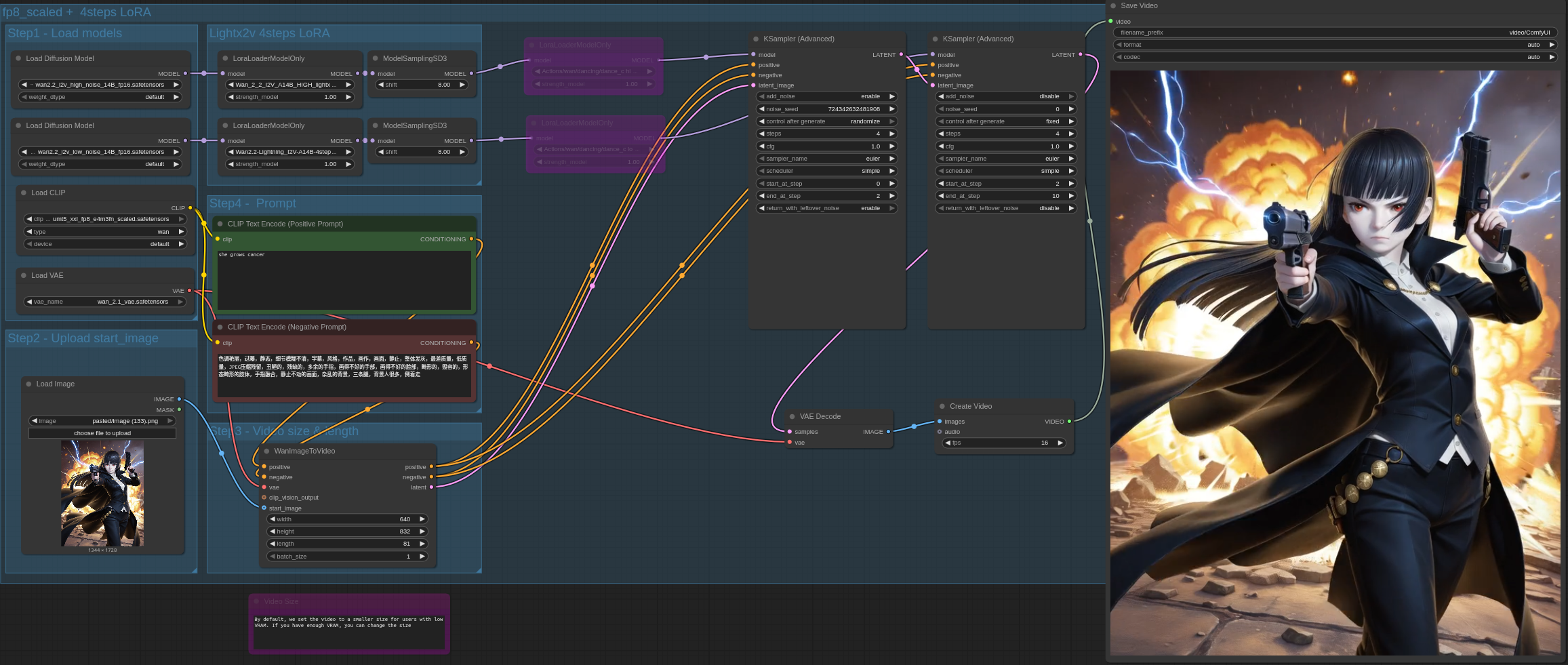The height and width of the screenshot is (665, 1568).
Task: Open the high_noise diffusion model name dropdown
Action: (x=100, y=85)
